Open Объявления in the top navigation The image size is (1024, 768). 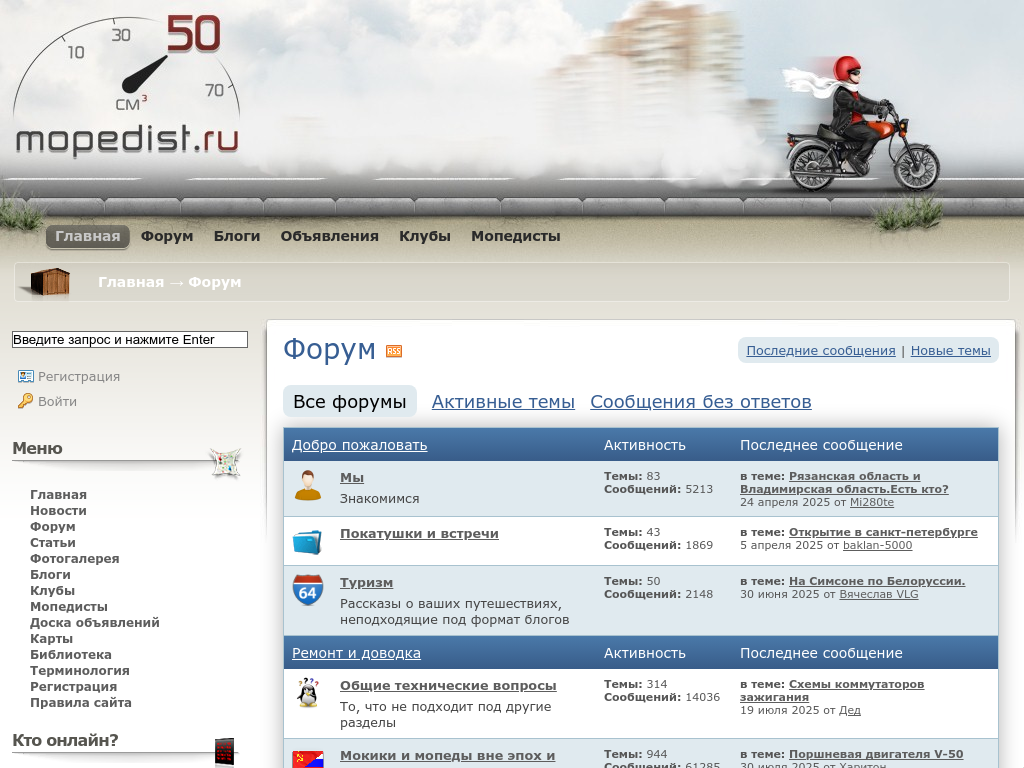pos(329,237)
